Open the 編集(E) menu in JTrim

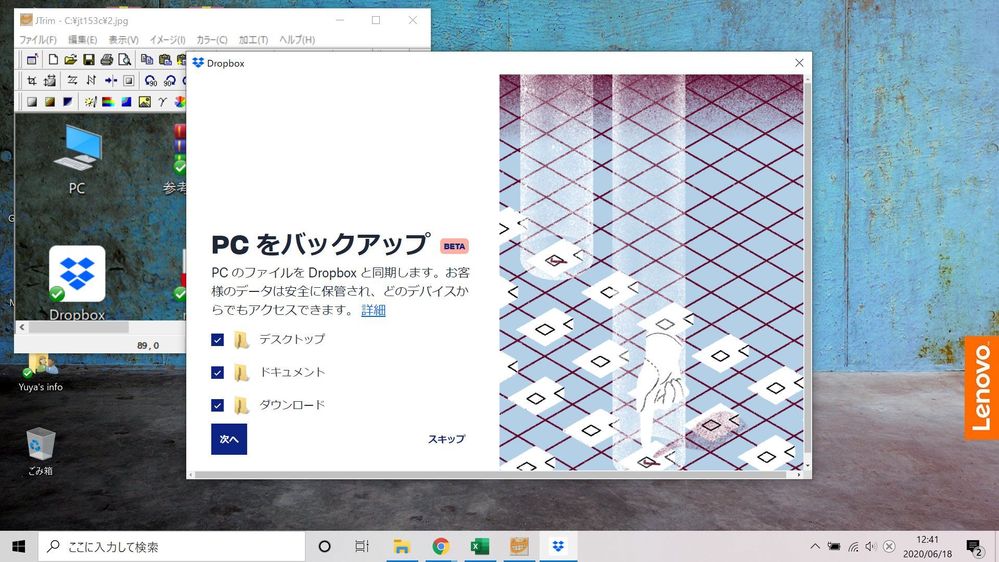click(x=82, y=40)
